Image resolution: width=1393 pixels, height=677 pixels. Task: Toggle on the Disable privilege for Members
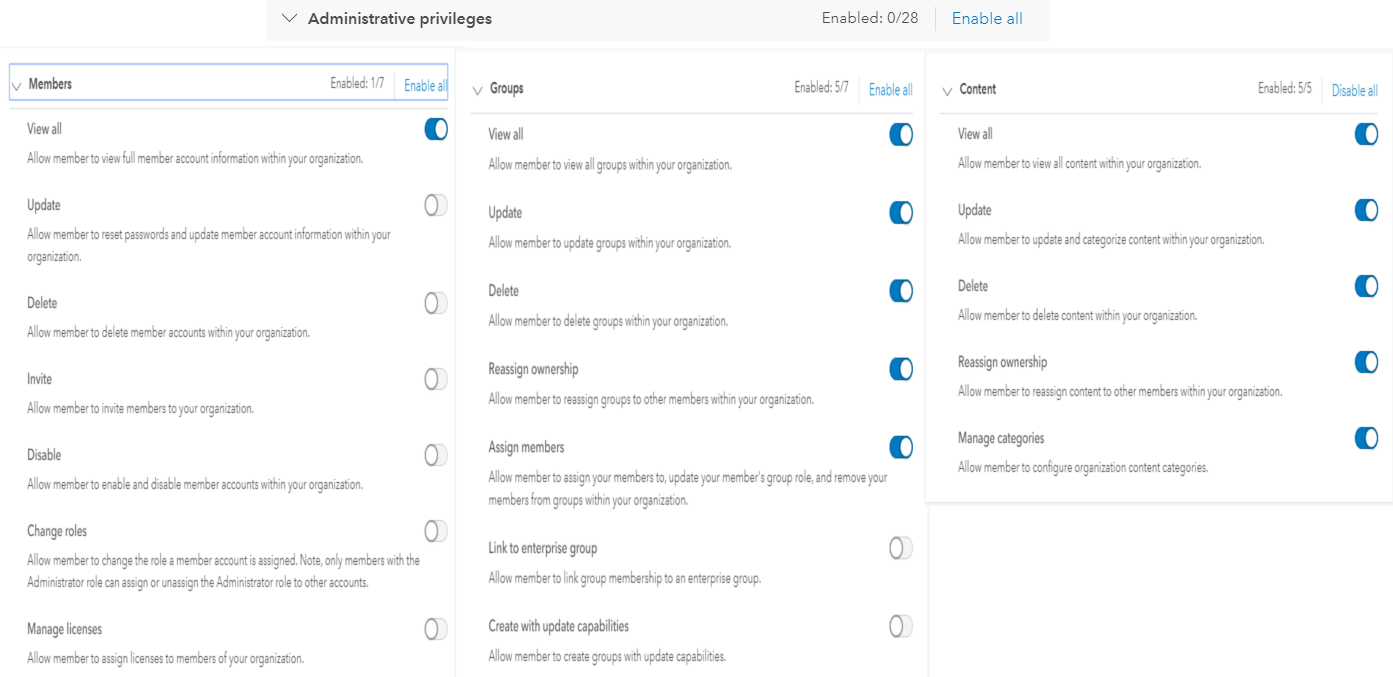click(435, 455)
